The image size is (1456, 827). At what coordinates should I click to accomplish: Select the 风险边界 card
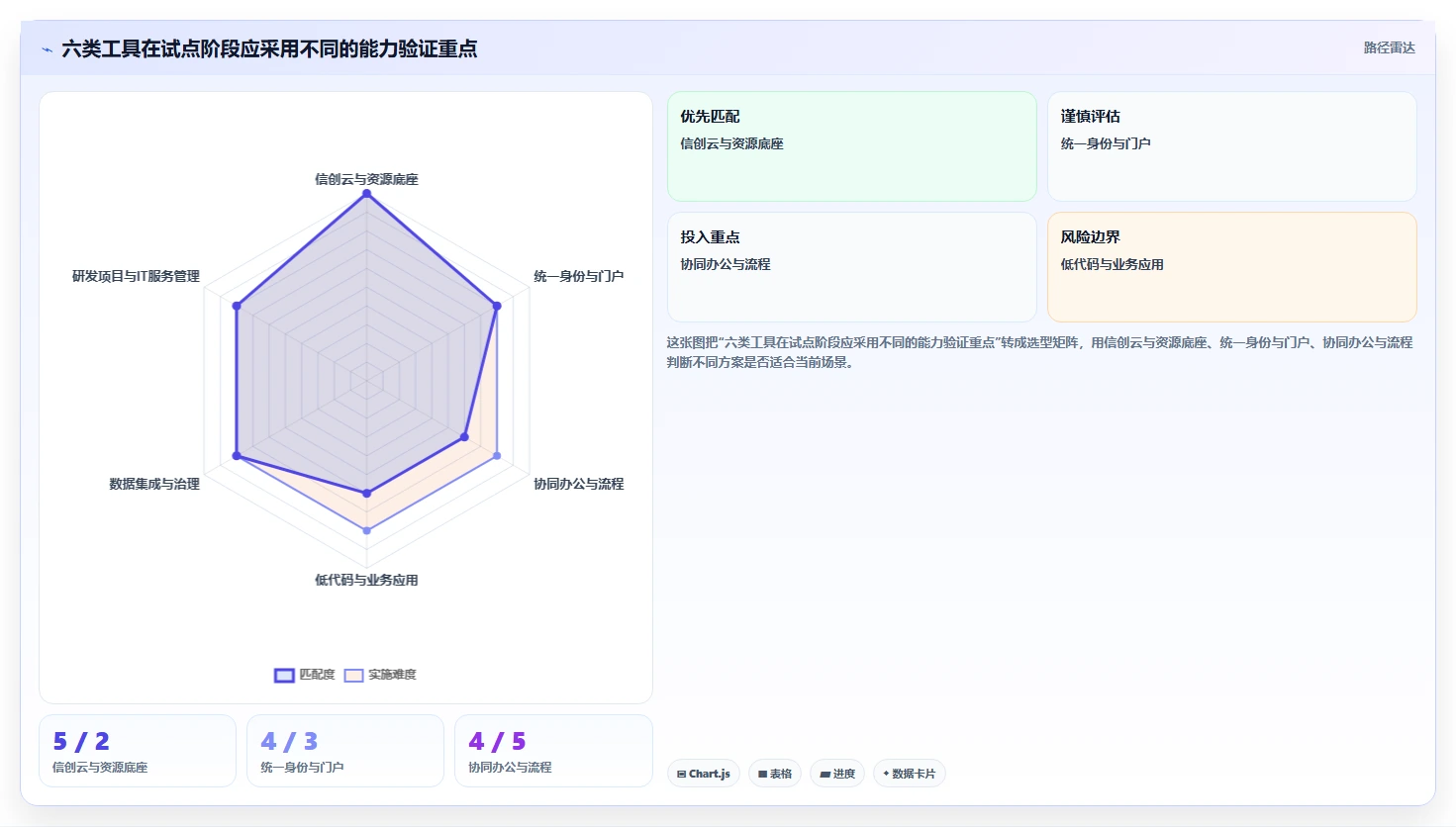coord(1231,267)
